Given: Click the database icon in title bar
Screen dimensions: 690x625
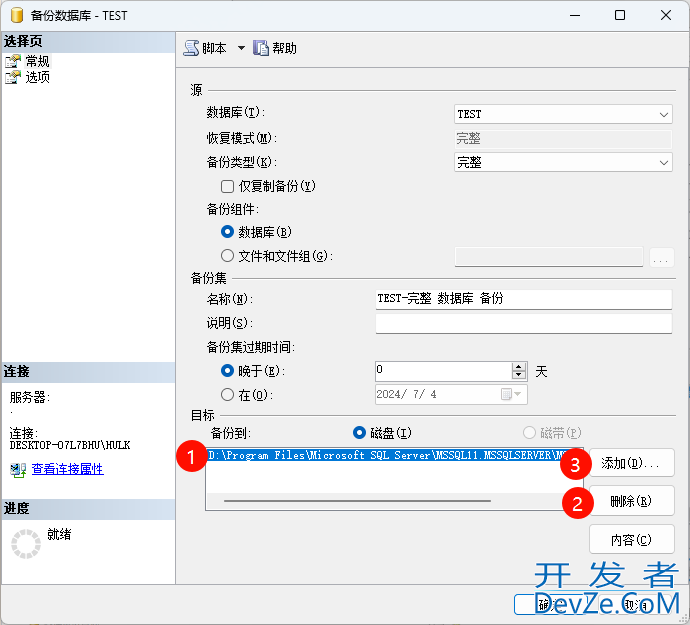Looking at the screenshot, I should coord(17,15).
